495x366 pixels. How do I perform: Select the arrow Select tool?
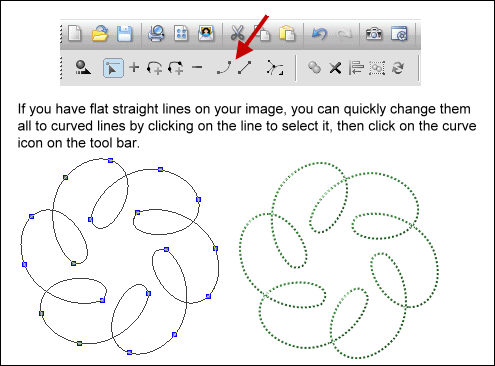[113, 68]
